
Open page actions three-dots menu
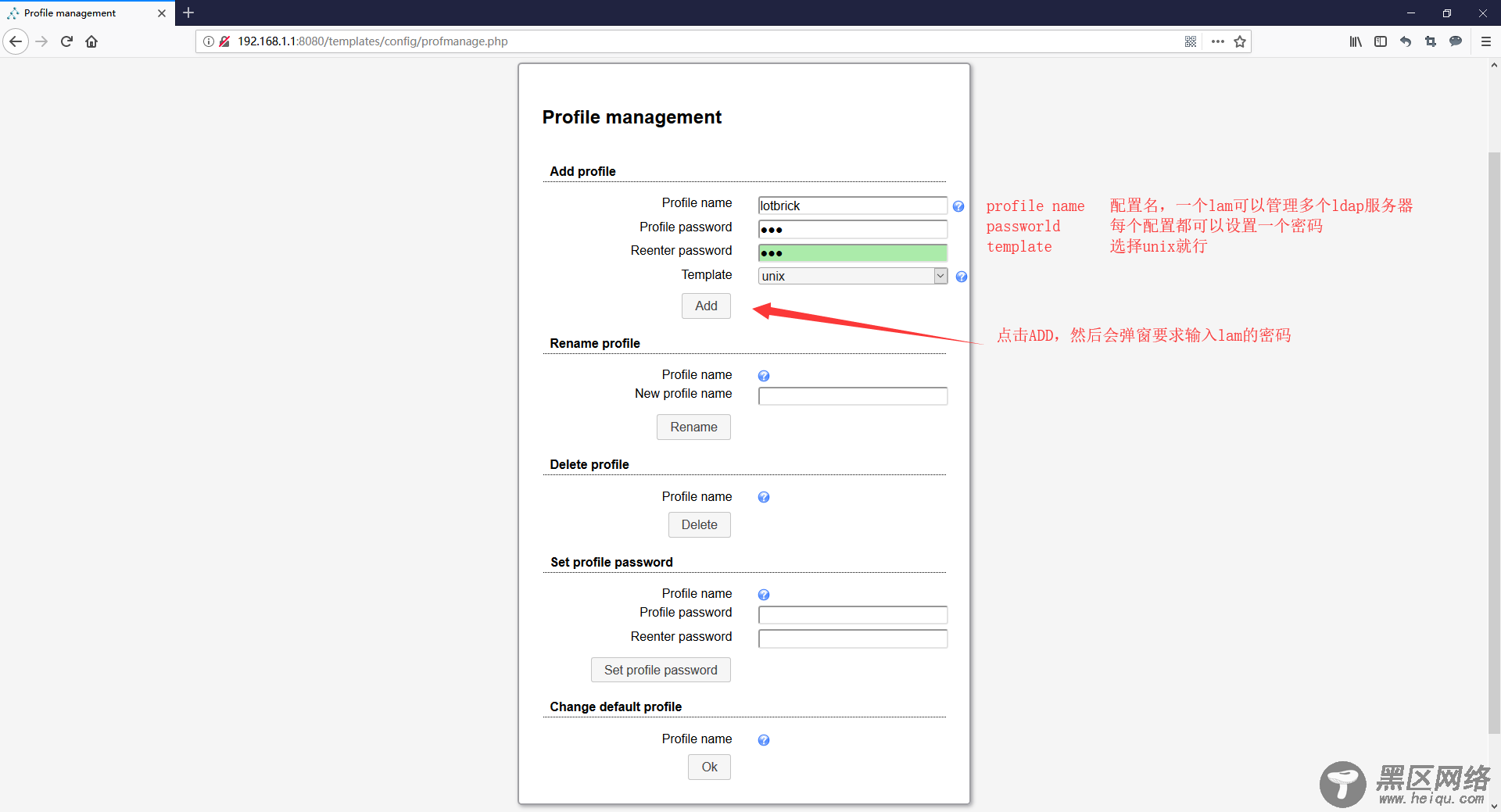point(1218,41)
